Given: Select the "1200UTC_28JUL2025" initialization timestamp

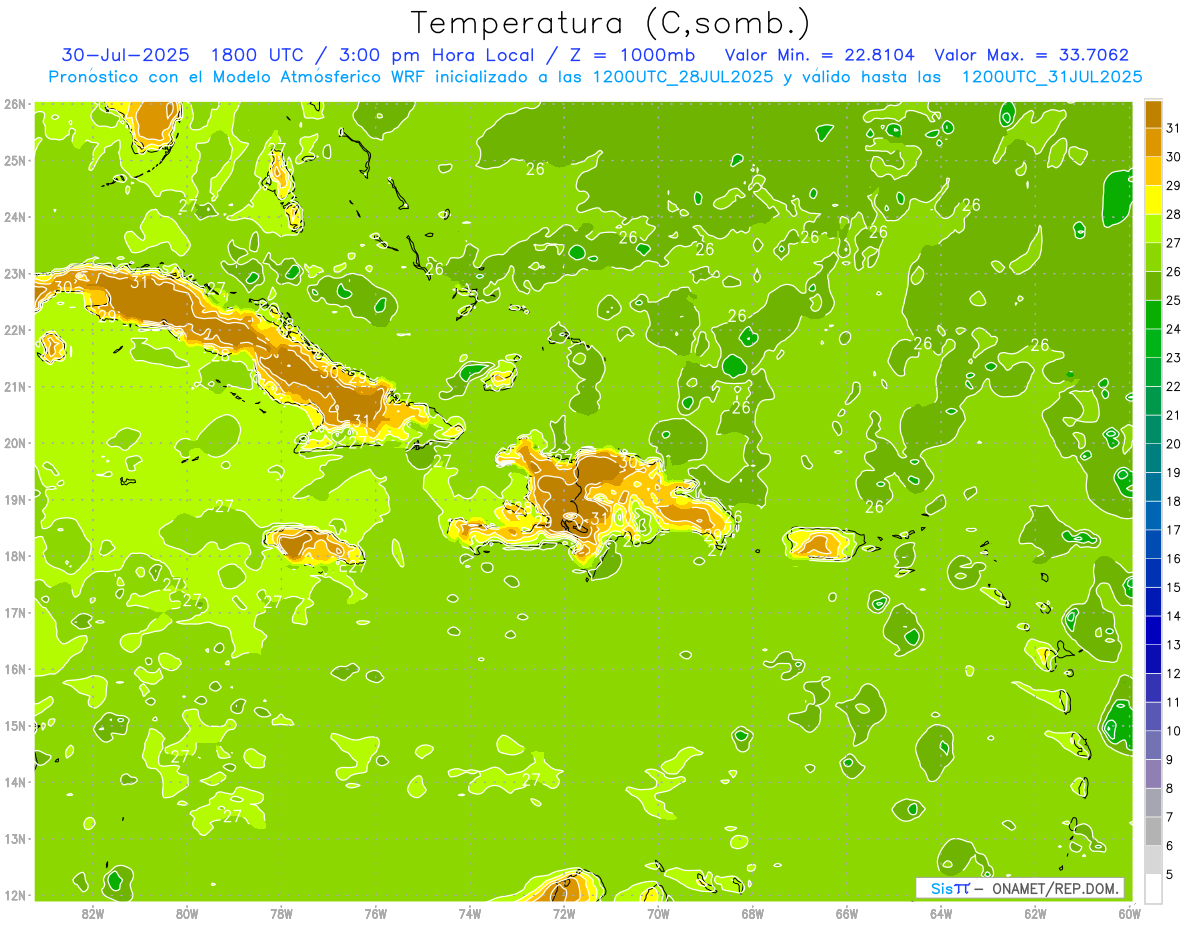Looking at the screenshot, I should point(683,77).
